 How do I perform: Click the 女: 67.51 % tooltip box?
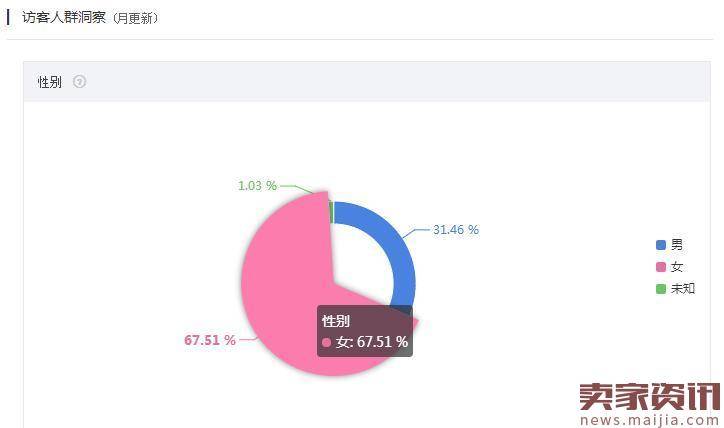coord(365,331)
